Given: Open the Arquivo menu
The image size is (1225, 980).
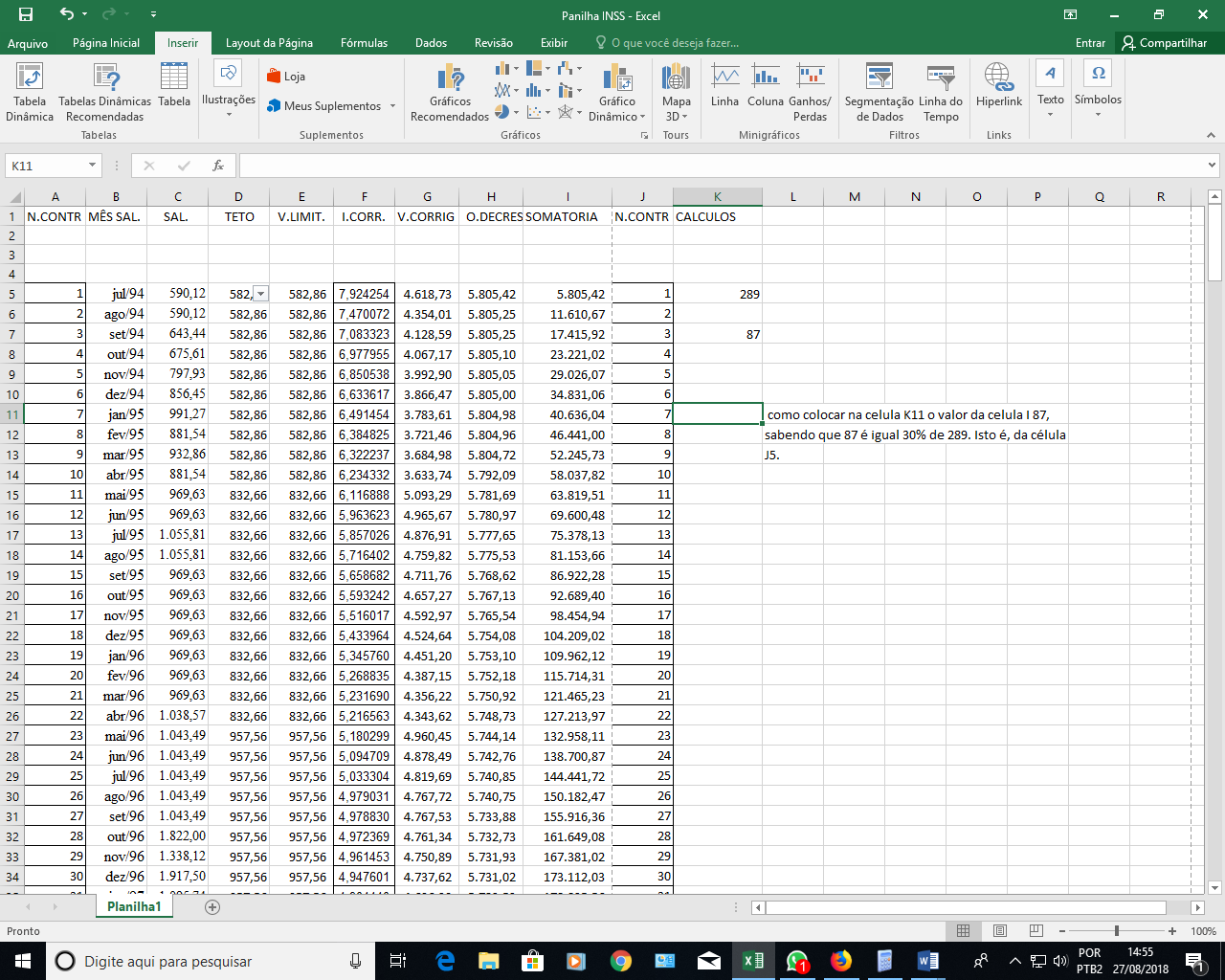Looking at the screenshot, I should (x=28, y=43).
